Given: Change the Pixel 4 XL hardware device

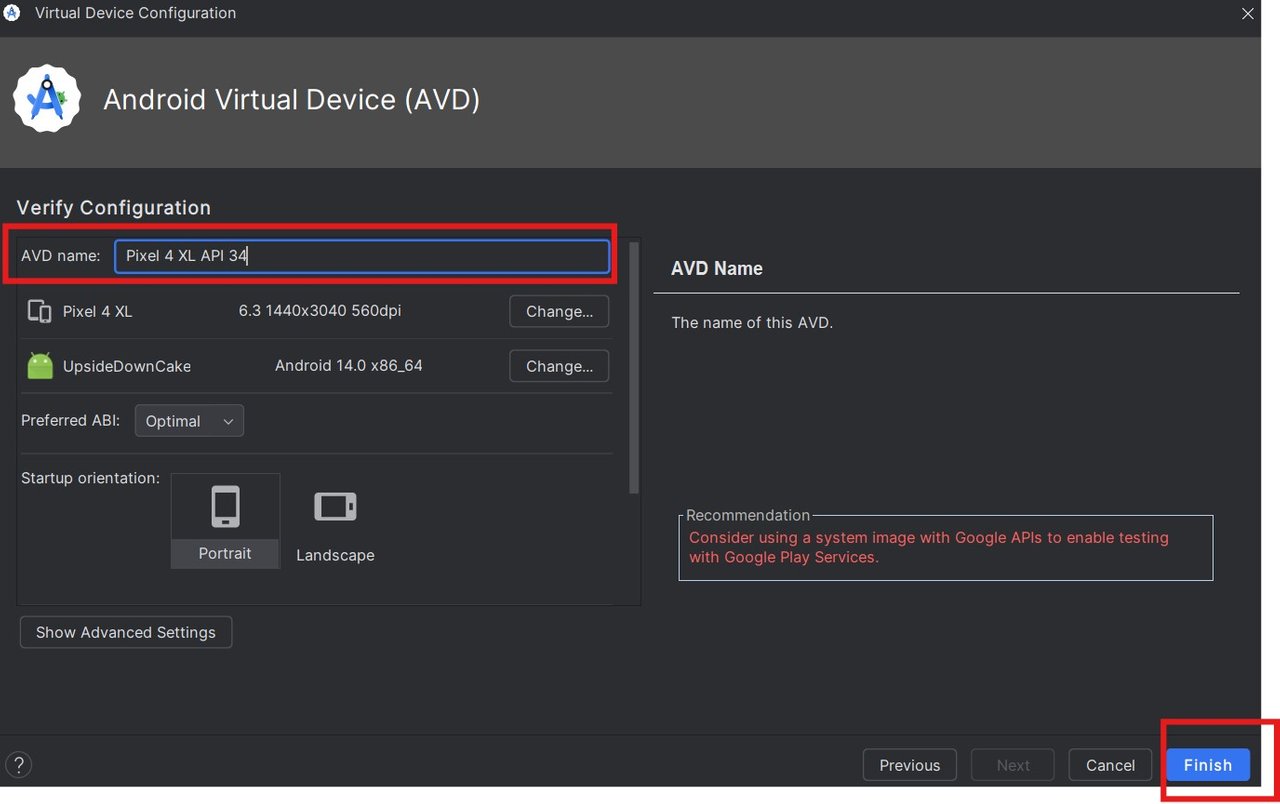Looking at the screenshot, I should 559,311.
